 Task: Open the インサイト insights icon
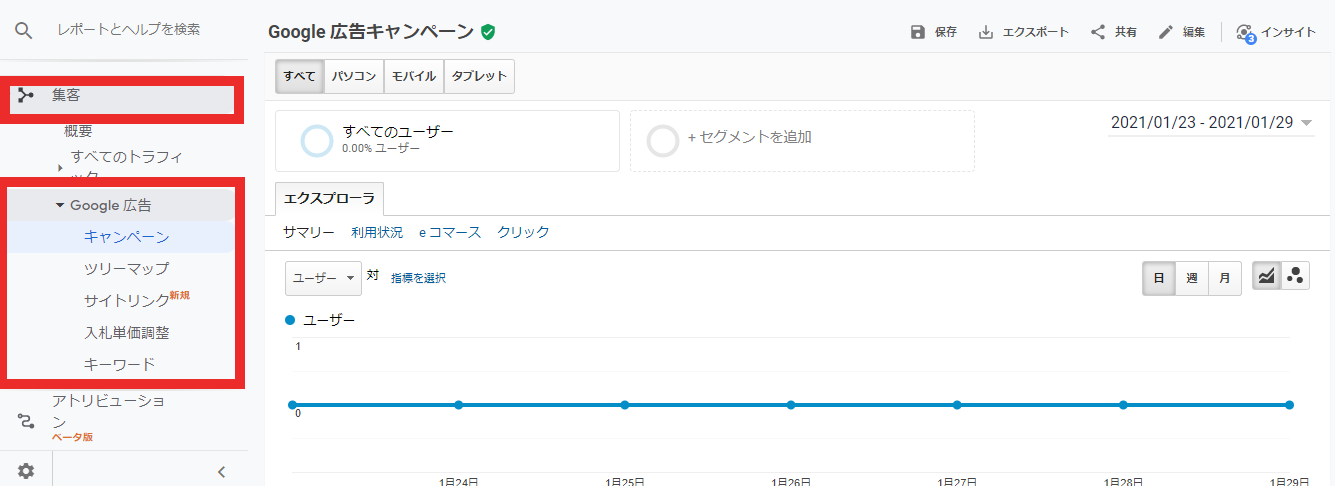click(x=1245, y=33)
